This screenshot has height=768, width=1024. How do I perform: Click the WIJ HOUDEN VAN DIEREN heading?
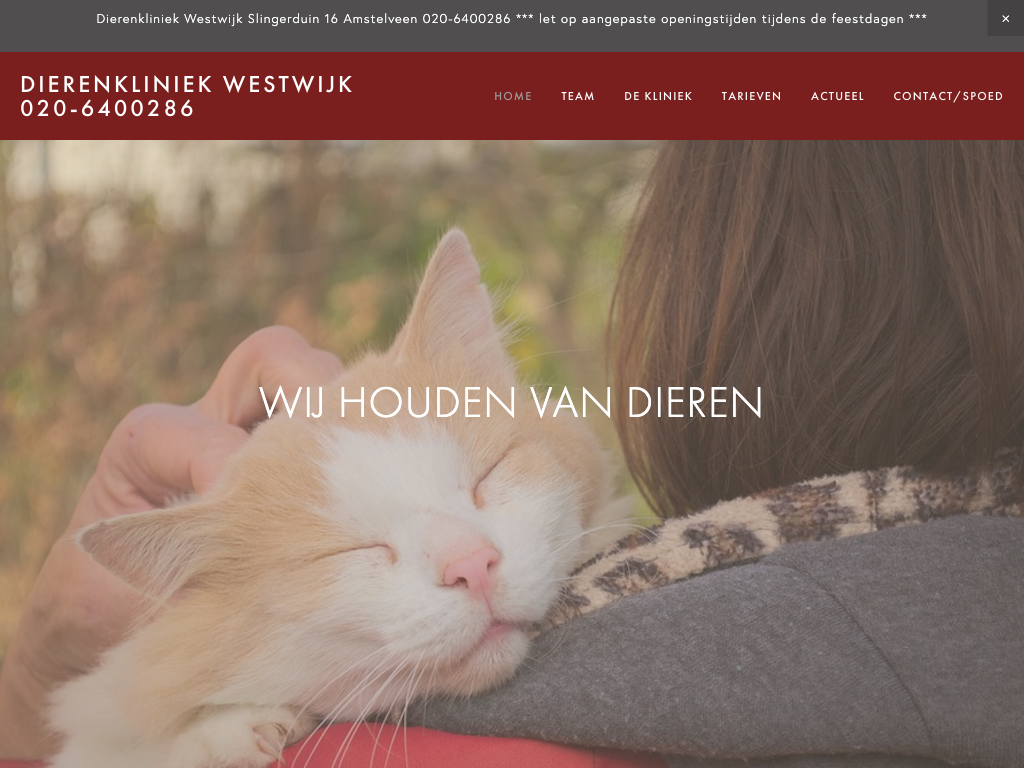click(511, 402)
